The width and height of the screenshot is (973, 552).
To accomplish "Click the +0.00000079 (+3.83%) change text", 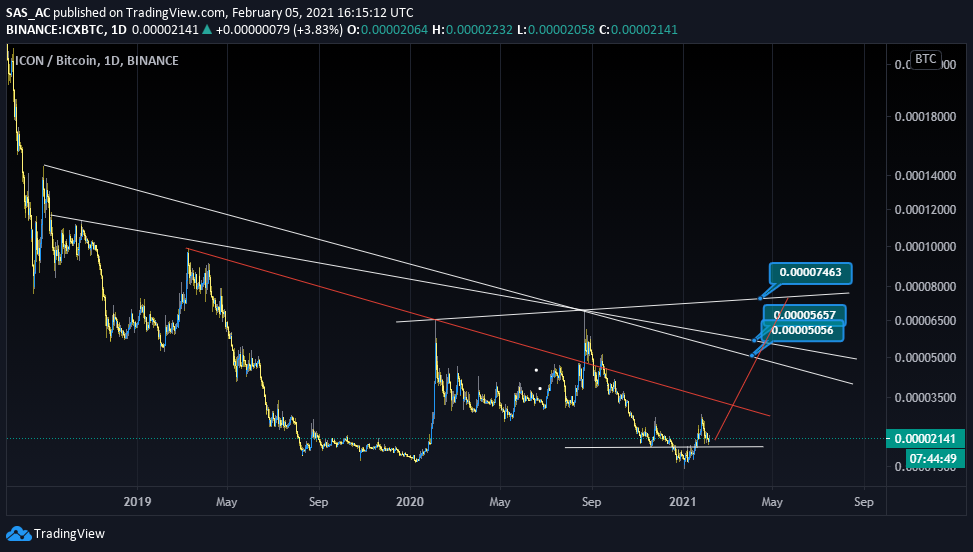I will click(x=279, y=30).
